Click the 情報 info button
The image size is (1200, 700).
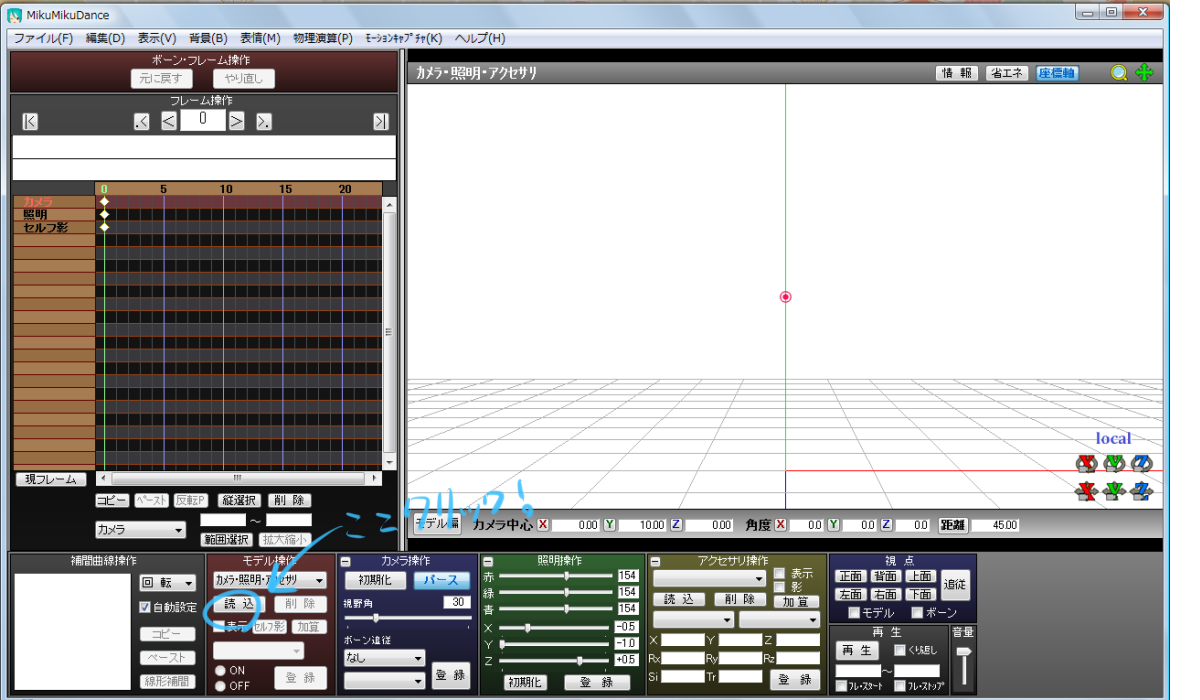click(957, 73)
